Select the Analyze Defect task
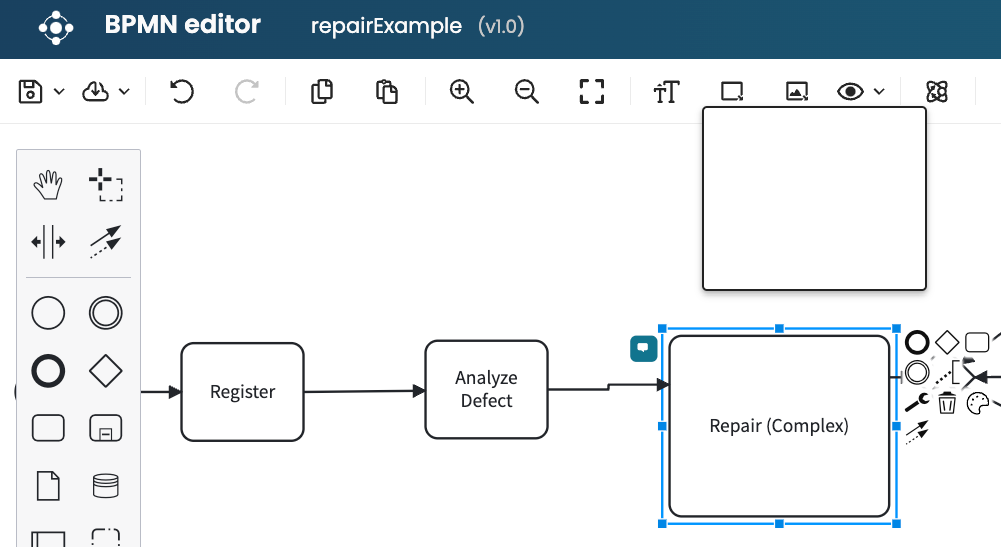 pos(486,390)
